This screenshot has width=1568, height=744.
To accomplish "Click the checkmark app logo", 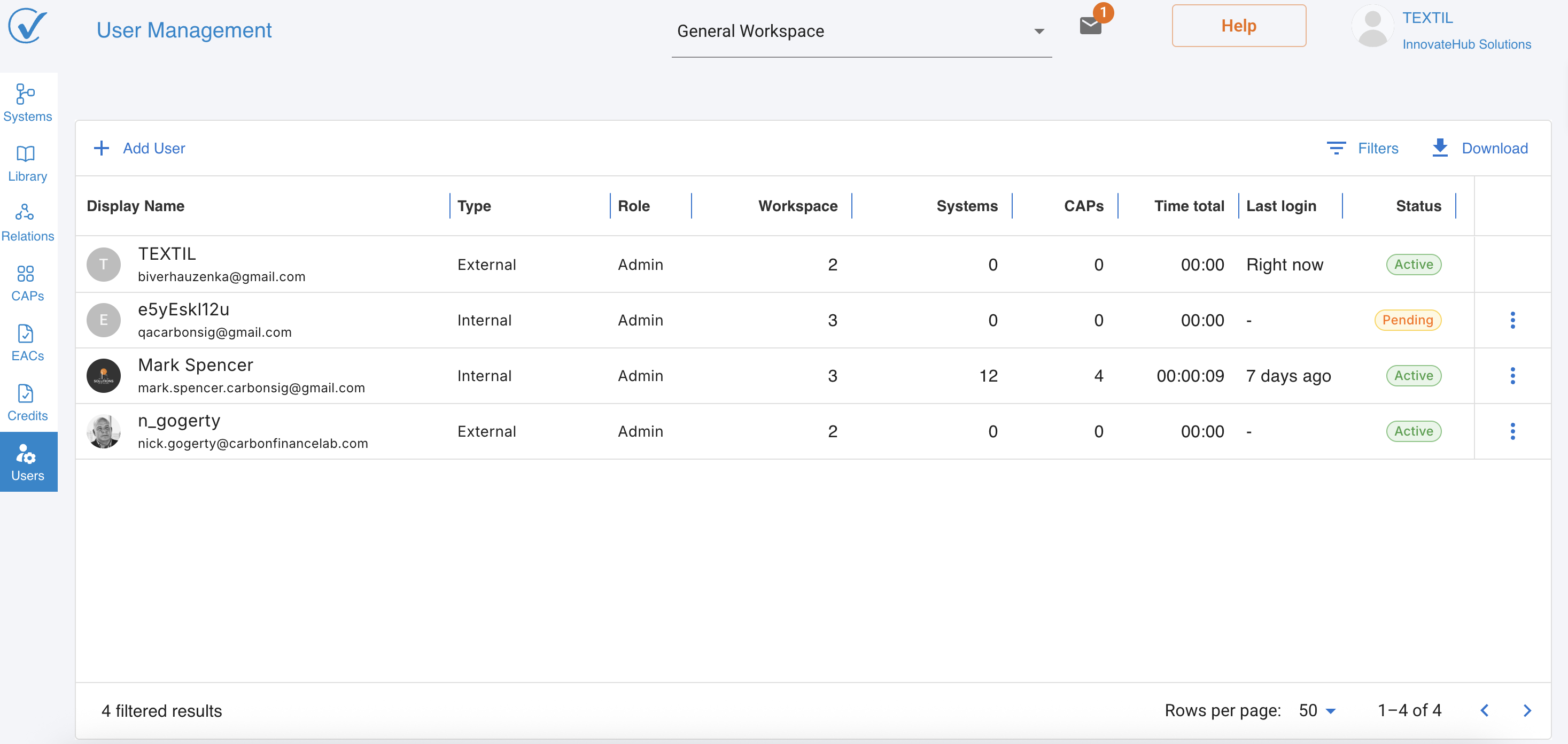I will (27, 26).
